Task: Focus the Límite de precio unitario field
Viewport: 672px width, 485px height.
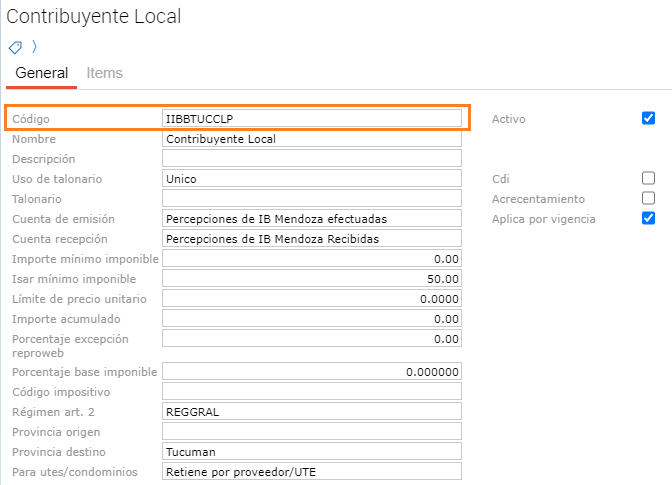Action: (x=312, y=298)
